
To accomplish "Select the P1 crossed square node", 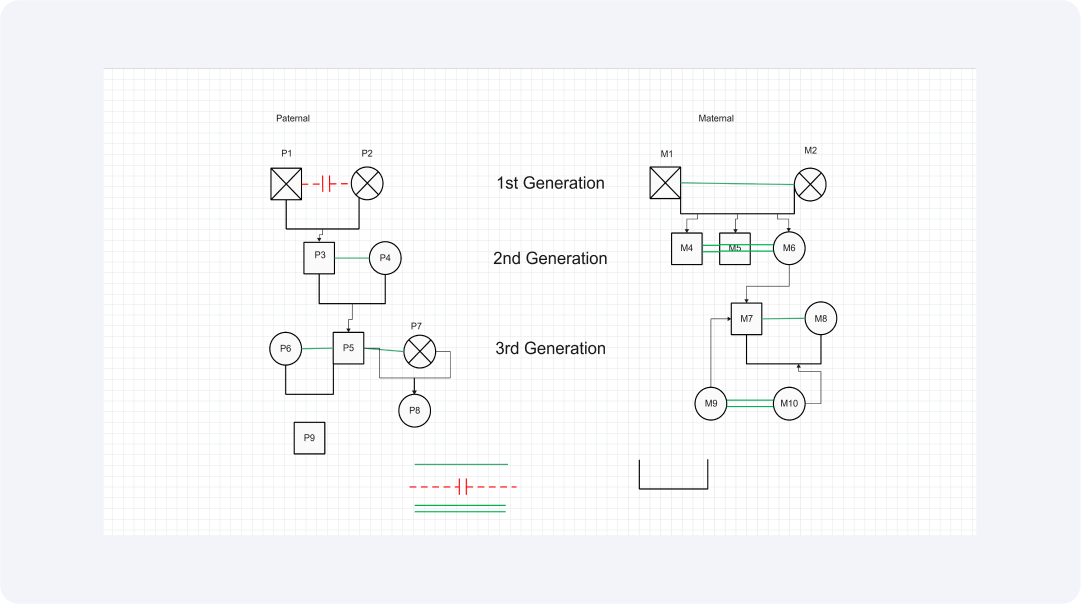I will click(286, 184).
